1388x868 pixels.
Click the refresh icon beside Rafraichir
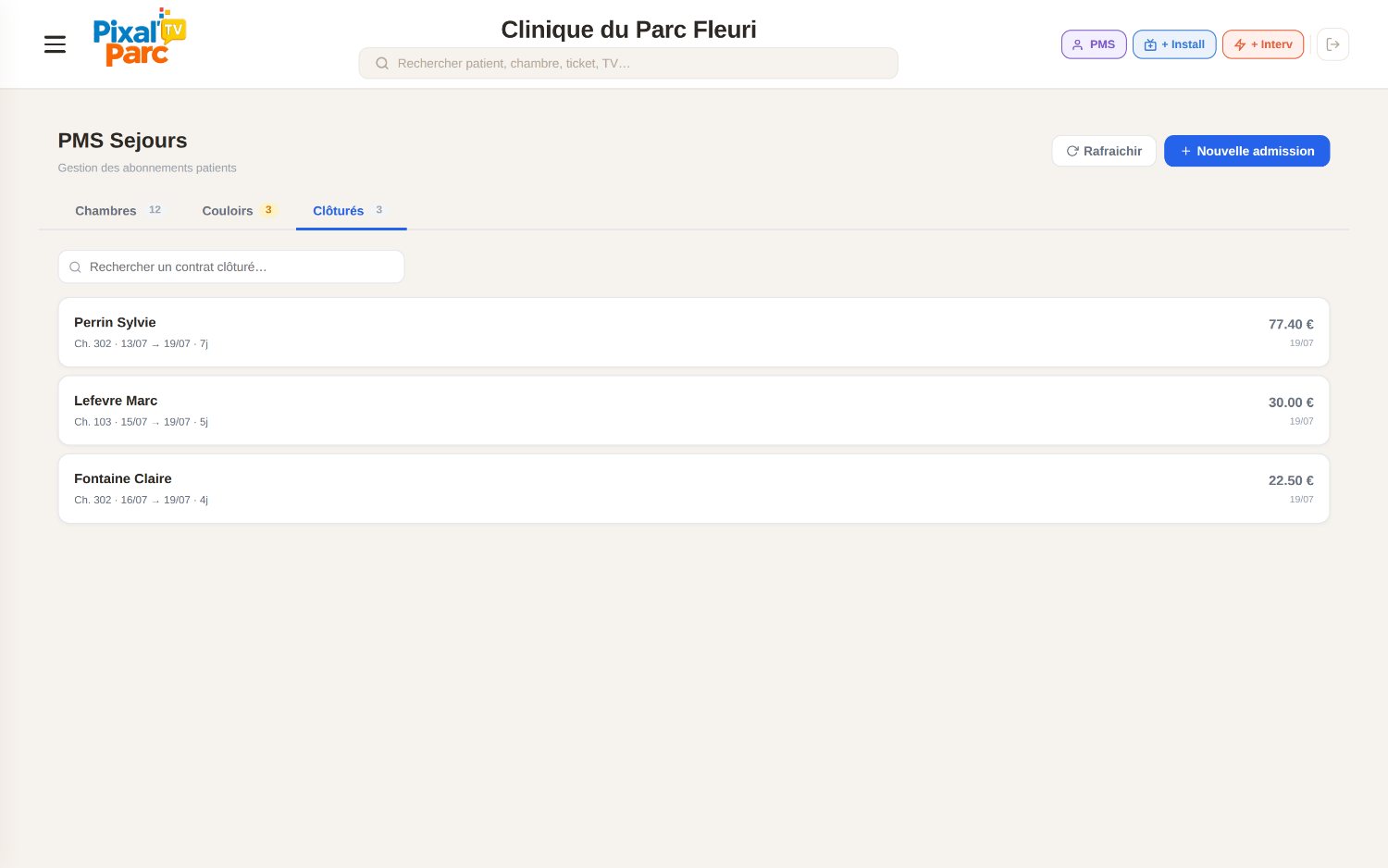(1072, 151)
